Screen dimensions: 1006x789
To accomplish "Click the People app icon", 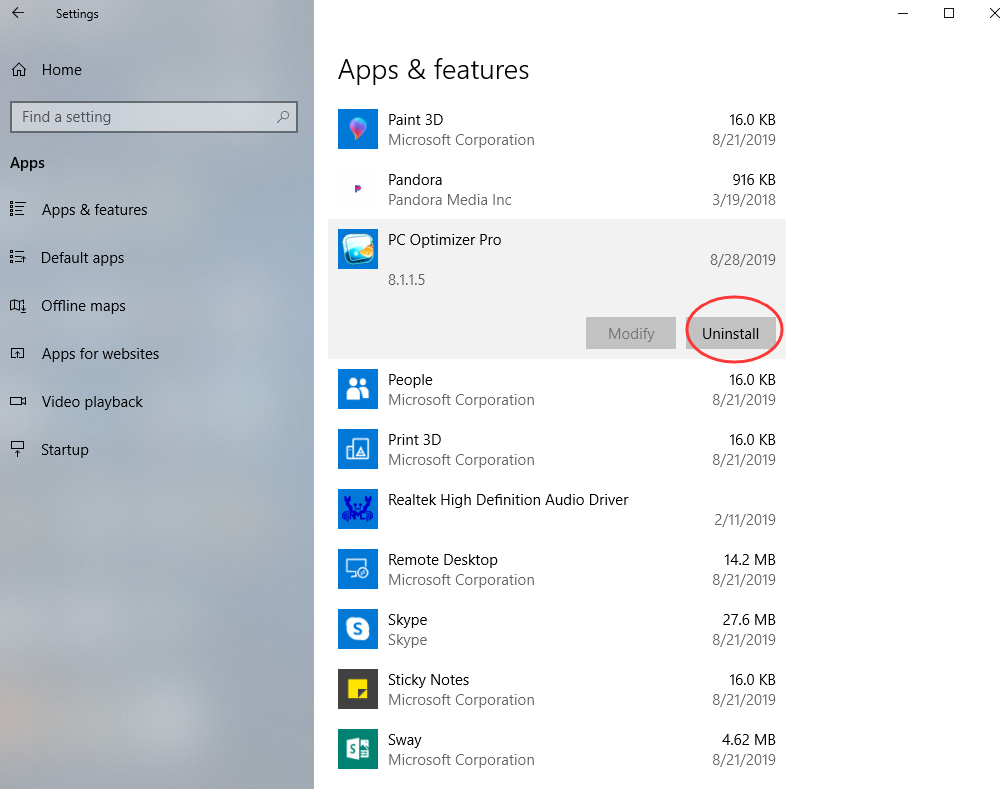I will click(x=358, y=389).
